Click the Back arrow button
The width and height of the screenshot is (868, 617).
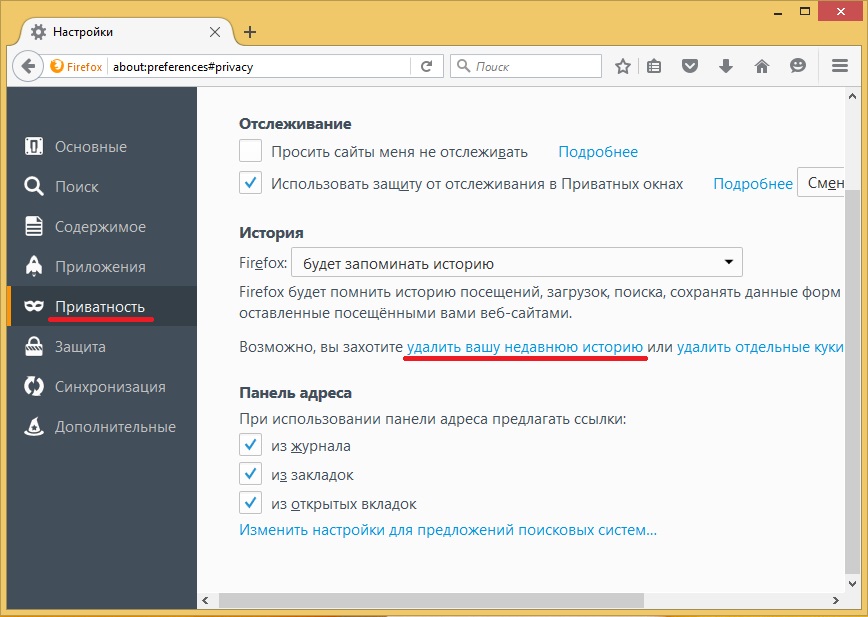pyautogui.click(x=28, y=66)
